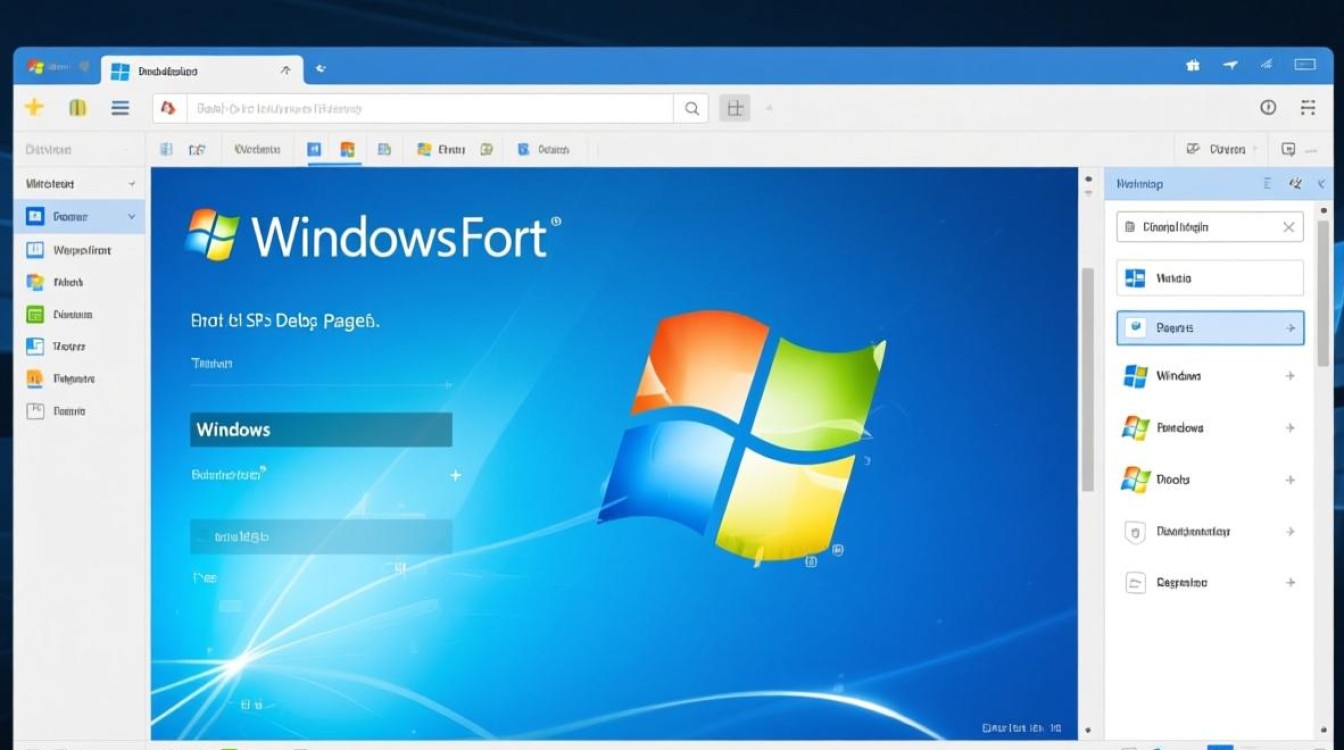Expand the Windows entry arrow in the right panel
Image resolution: width=1344 pixels, height=750 pixels.
pyautogui.click(x=1288, y=376)
